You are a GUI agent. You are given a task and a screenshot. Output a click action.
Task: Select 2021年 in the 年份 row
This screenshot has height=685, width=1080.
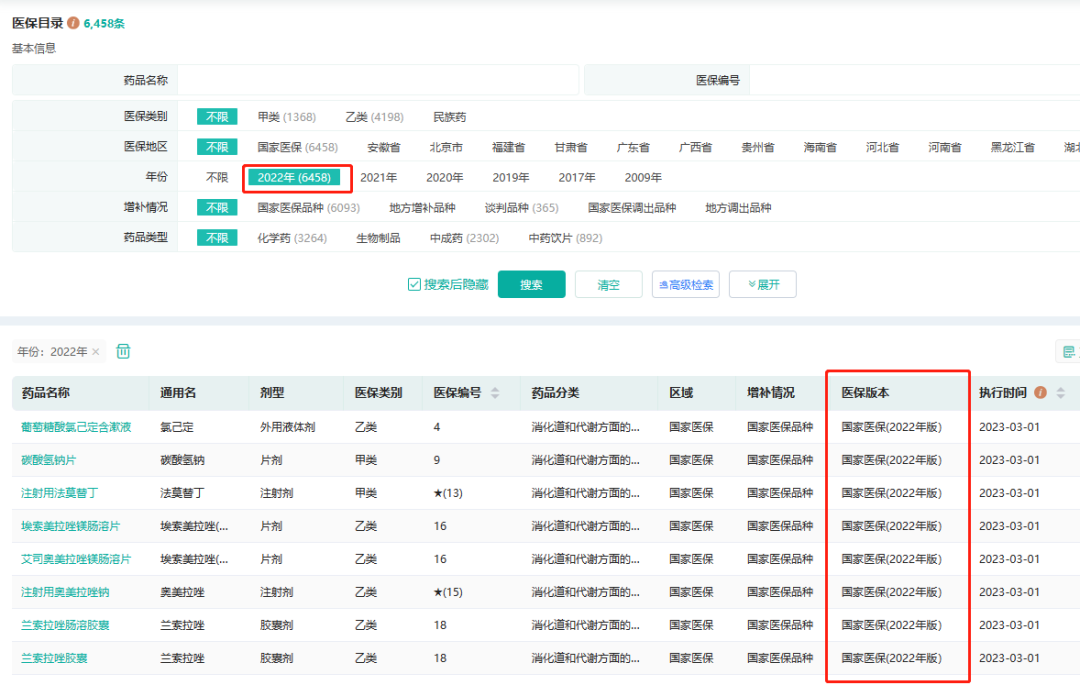coord(378,177)
